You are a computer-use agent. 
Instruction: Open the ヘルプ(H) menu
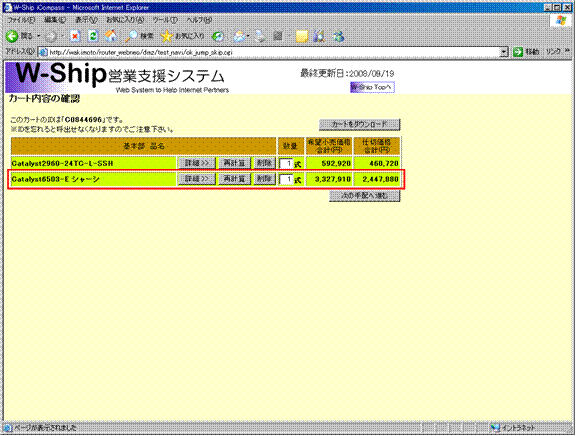click(199, 20)
